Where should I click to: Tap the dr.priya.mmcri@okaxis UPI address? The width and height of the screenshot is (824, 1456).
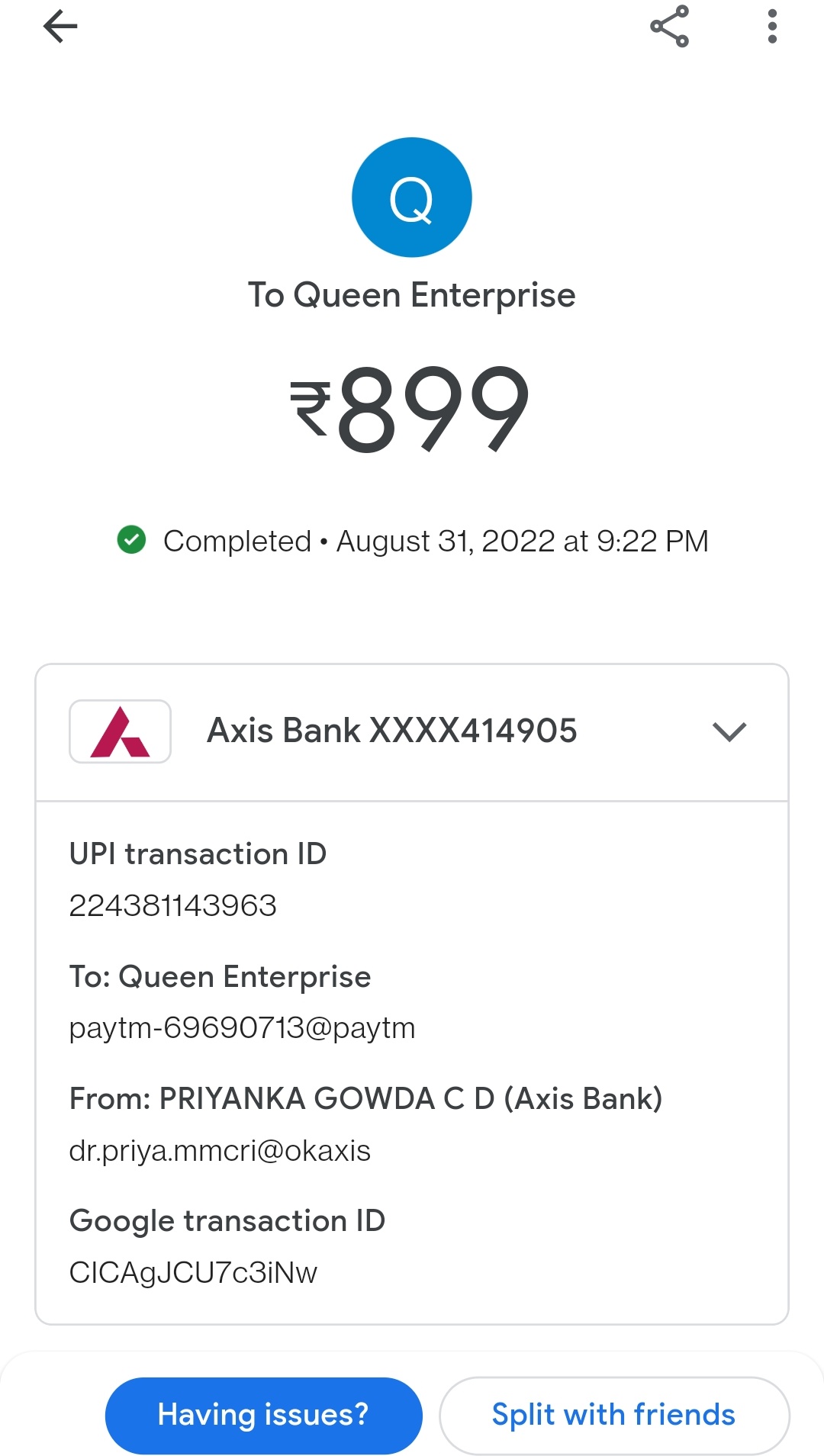pyautogui.click(x=220, y=1150)
